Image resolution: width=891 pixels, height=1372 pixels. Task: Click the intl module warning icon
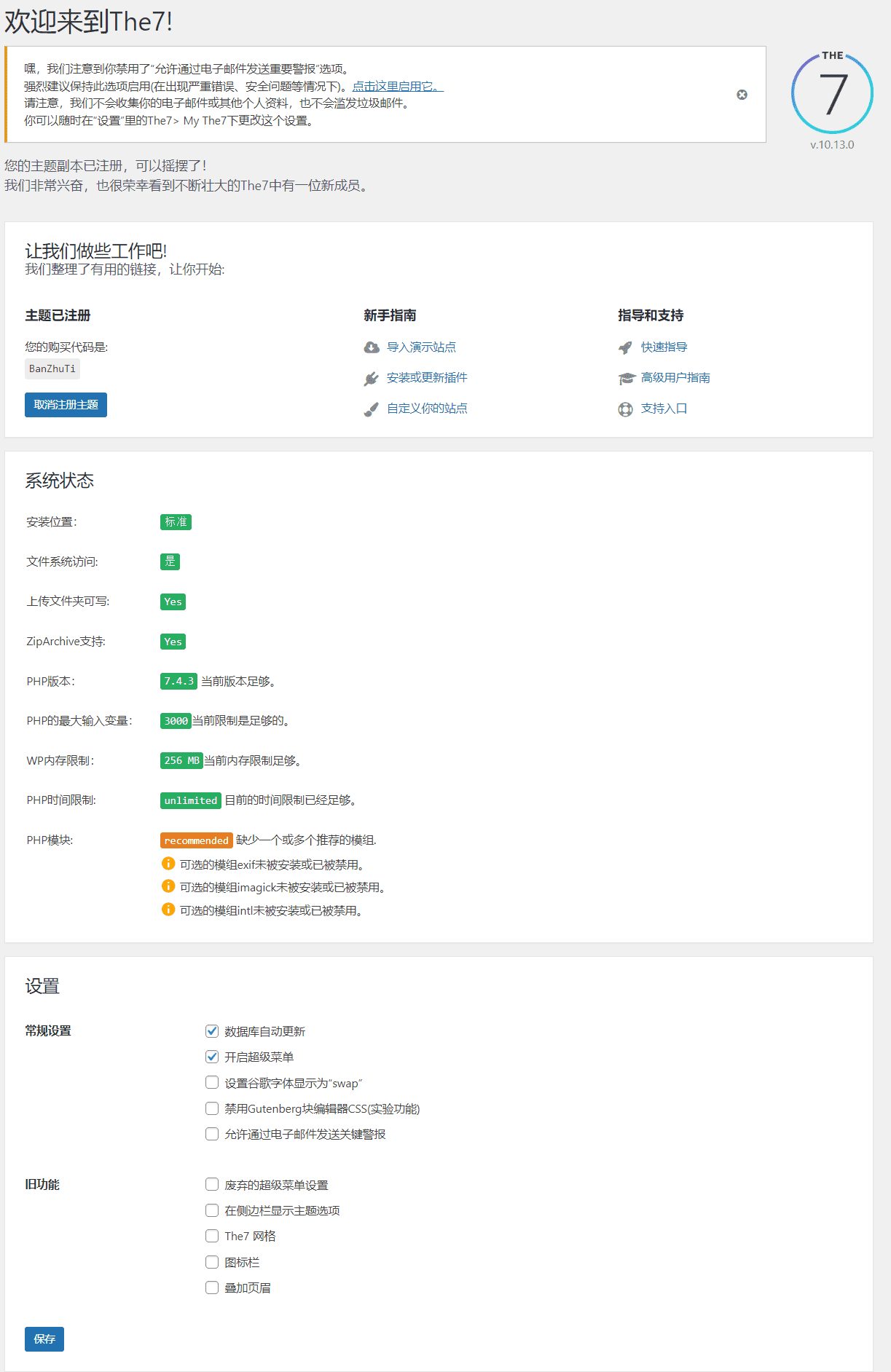pos(168,910)
